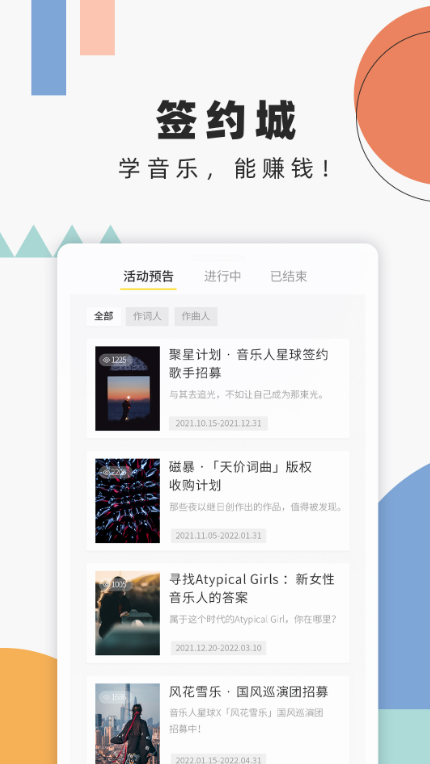Filter by 作词人
The width and height of the screenshot is (430, 764).
[x=147, y=316]
